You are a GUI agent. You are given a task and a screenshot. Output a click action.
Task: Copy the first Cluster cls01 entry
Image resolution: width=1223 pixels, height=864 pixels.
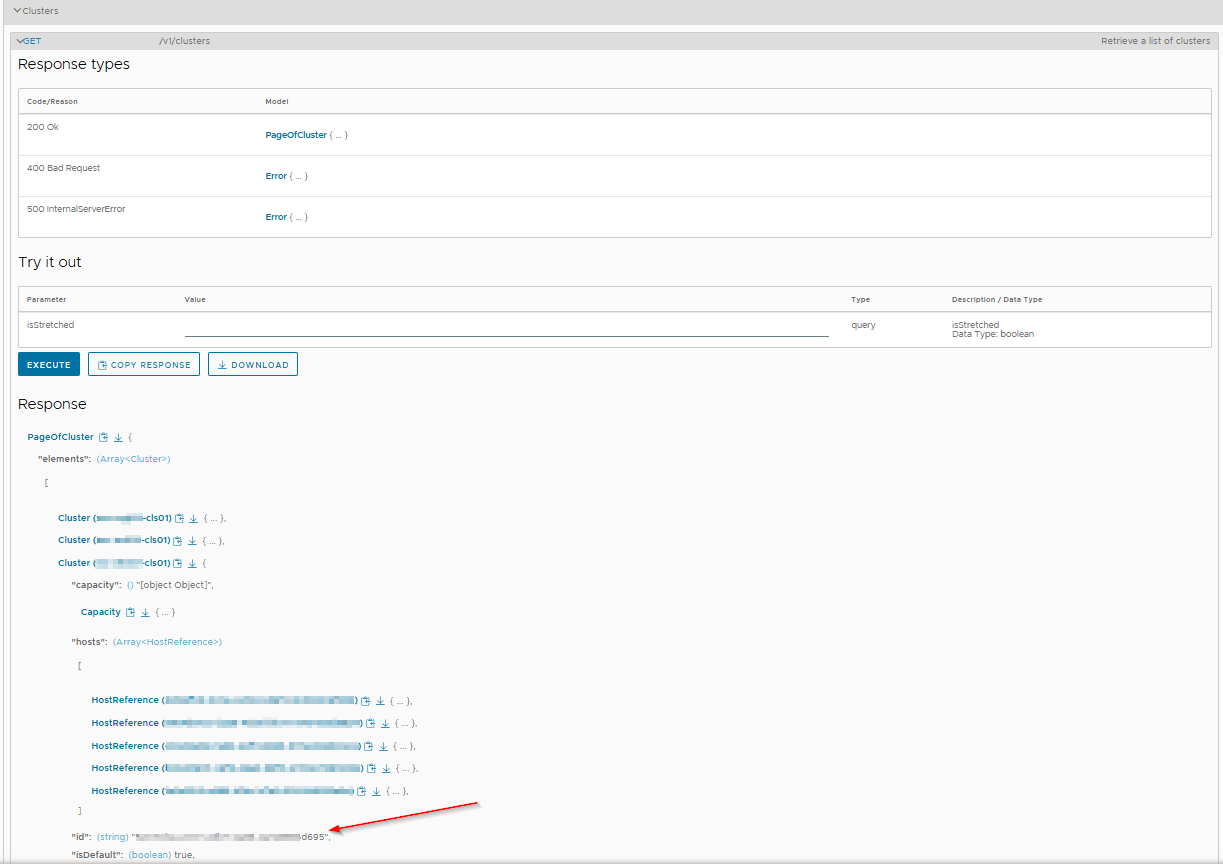(x=180, y=518)
